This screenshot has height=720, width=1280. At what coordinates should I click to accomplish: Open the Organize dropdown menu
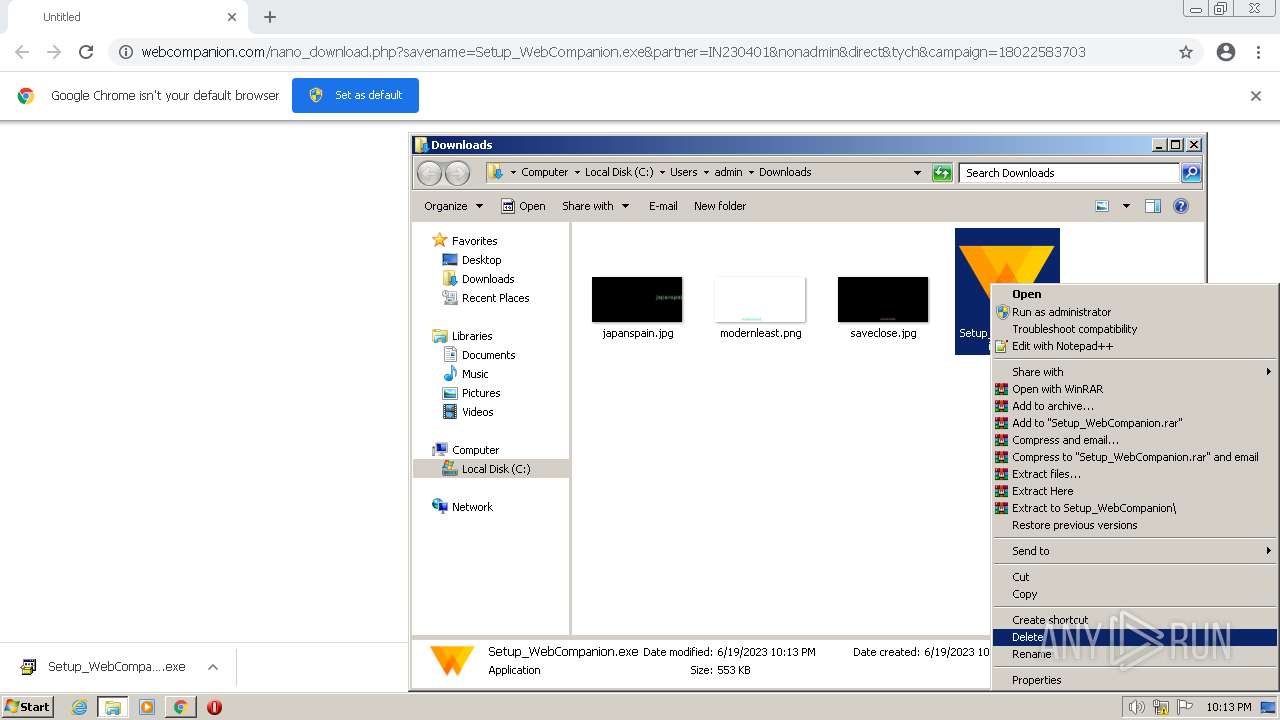pyautogui.click(x=453, y=206)
